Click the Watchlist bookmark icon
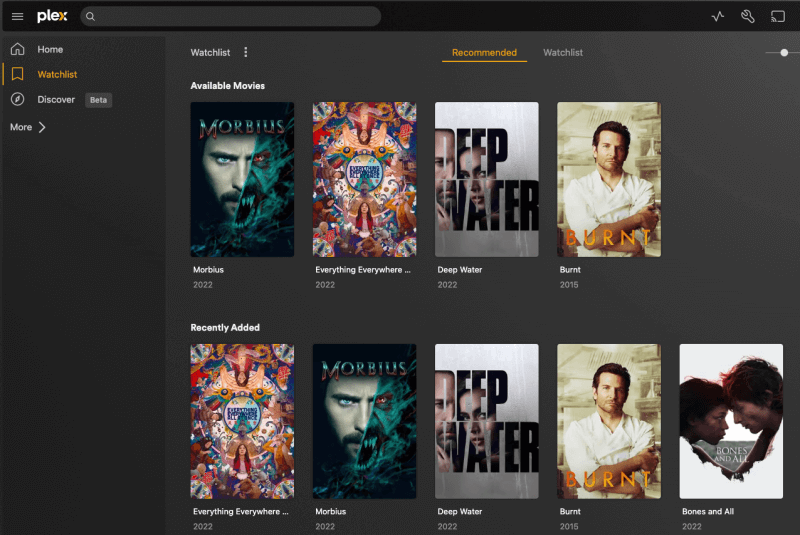This screenshot has width=800, height=535. pyautogui.click(x=17, y=74)
